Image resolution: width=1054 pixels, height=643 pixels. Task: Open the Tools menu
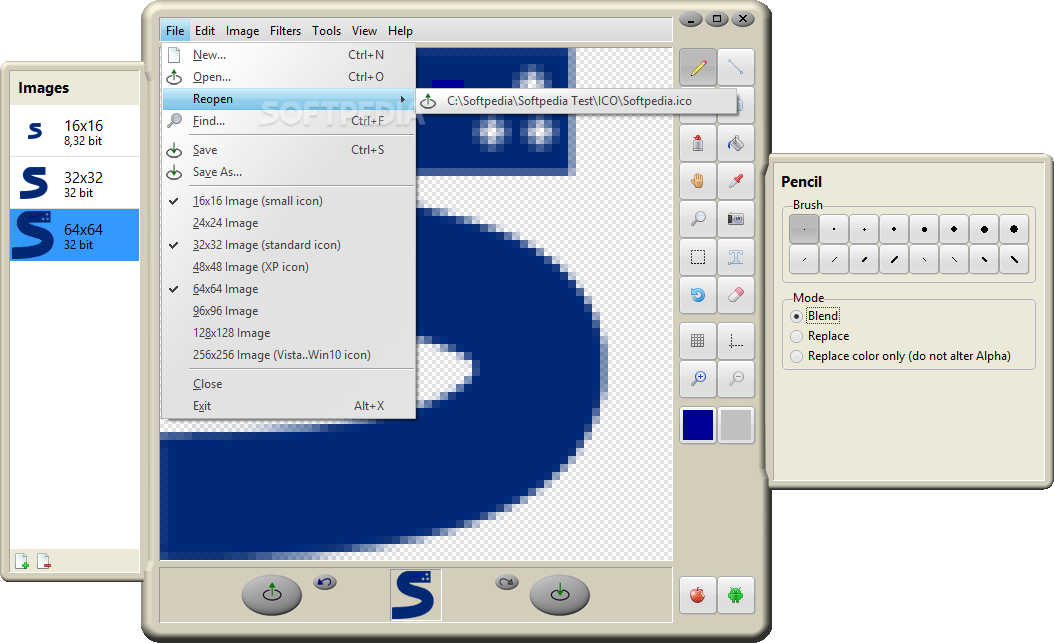(326, 31)
